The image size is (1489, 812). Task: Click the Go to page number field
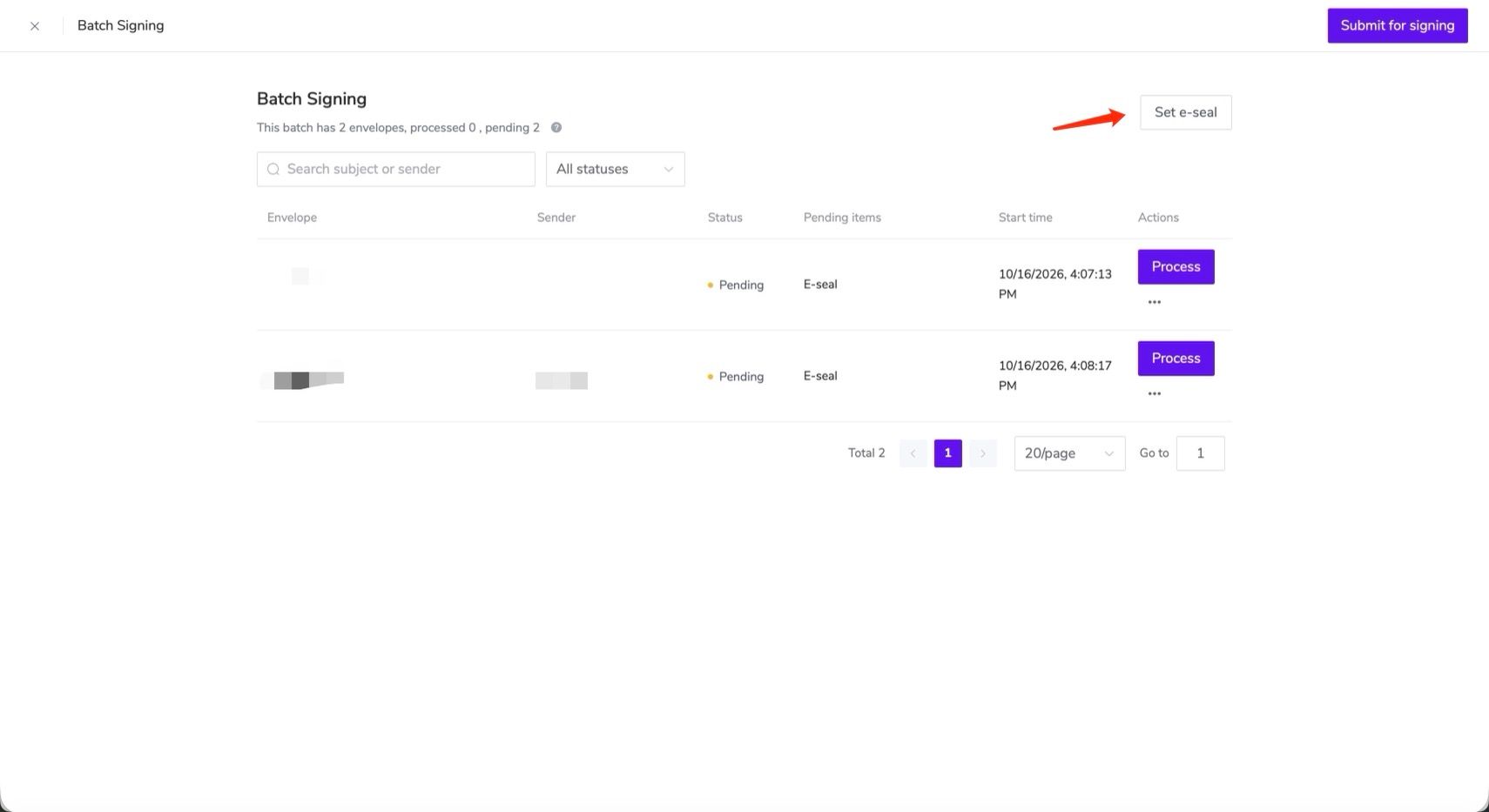click(x=1201, y=453)
